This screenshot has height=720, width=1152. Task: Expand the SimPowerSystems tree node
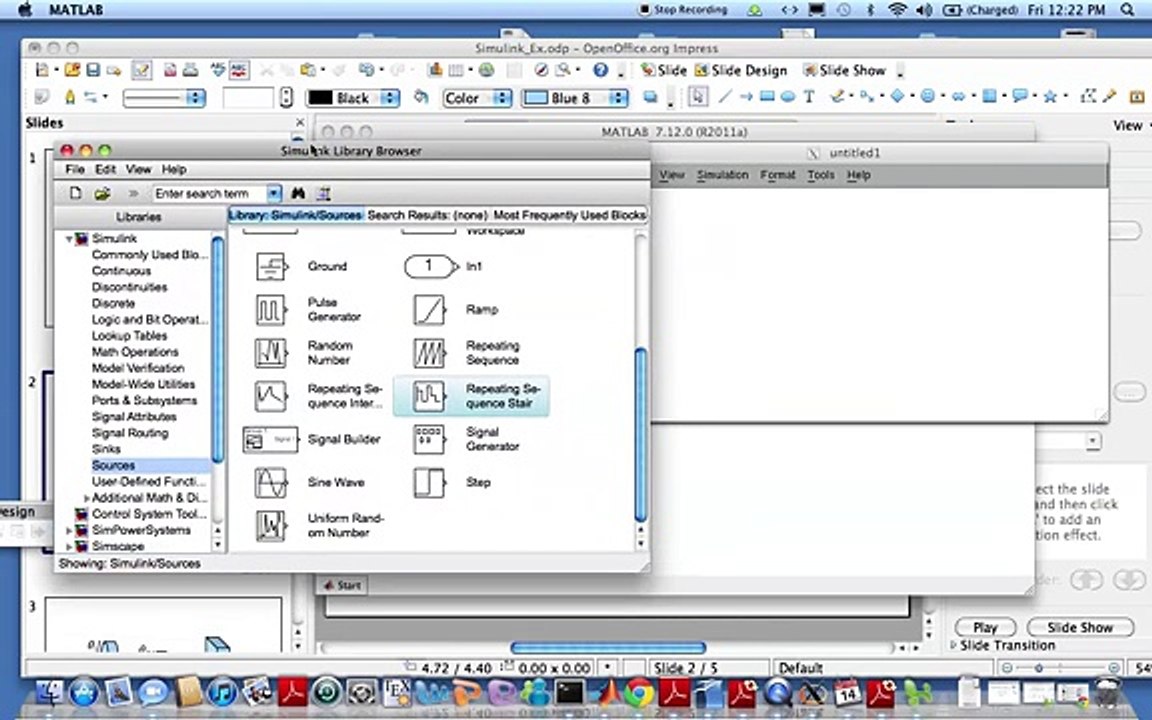click(69, 530)
